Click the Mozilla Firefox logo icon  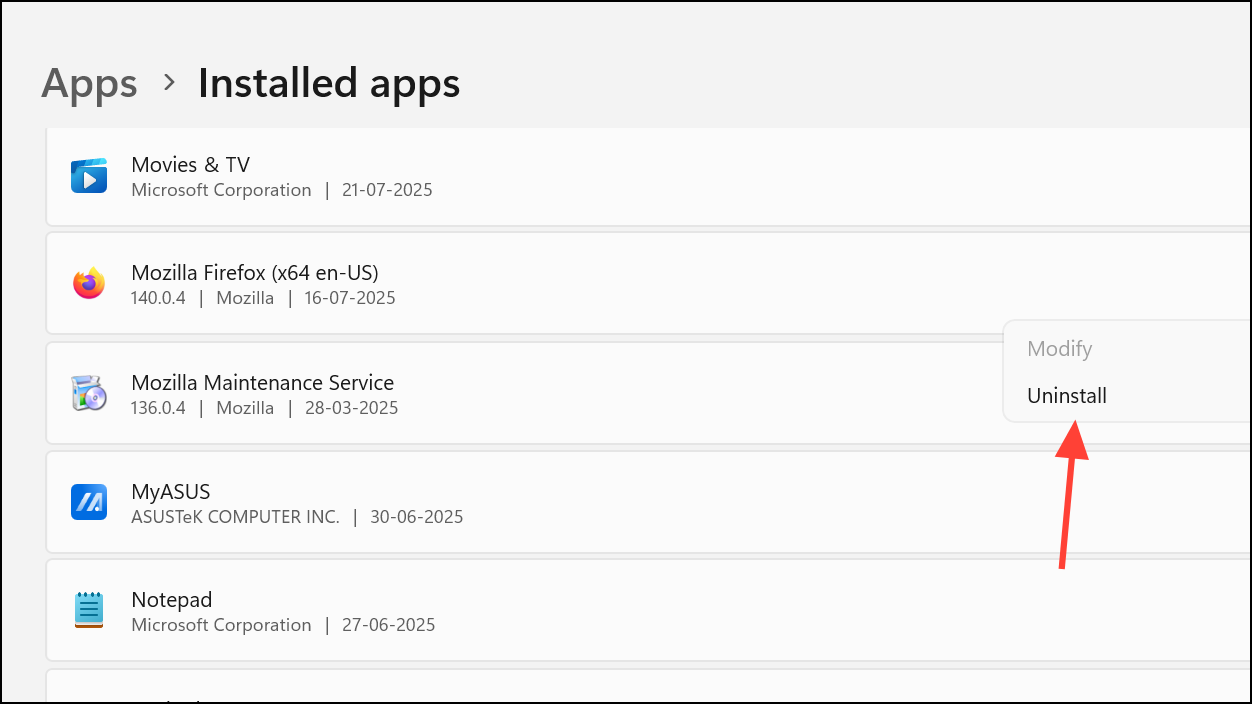tap(89, 283)
